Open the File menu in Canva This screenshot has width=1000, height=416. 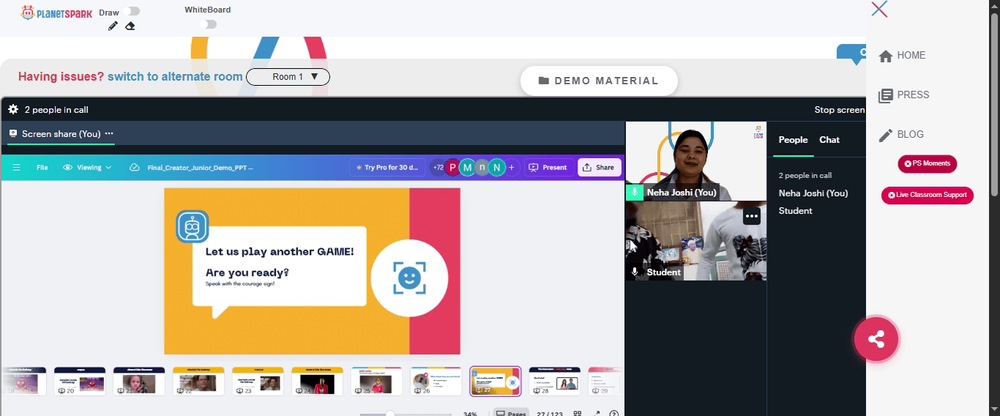tap(42, 168)
